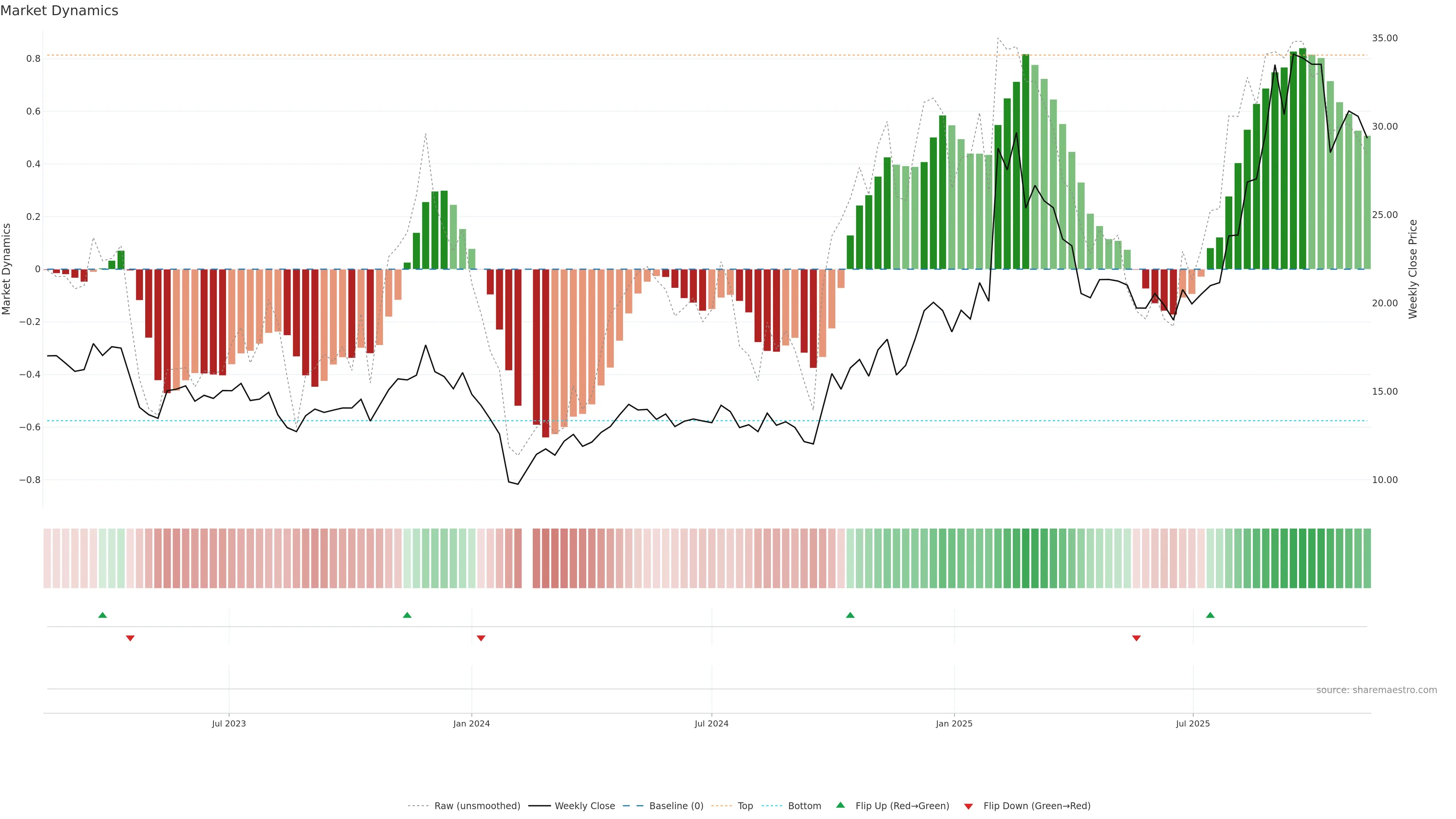The height and width of the screenshot is (819, 1456).
Task: Click the Jan 2025 x-axis label
Action: pos(954,723)
